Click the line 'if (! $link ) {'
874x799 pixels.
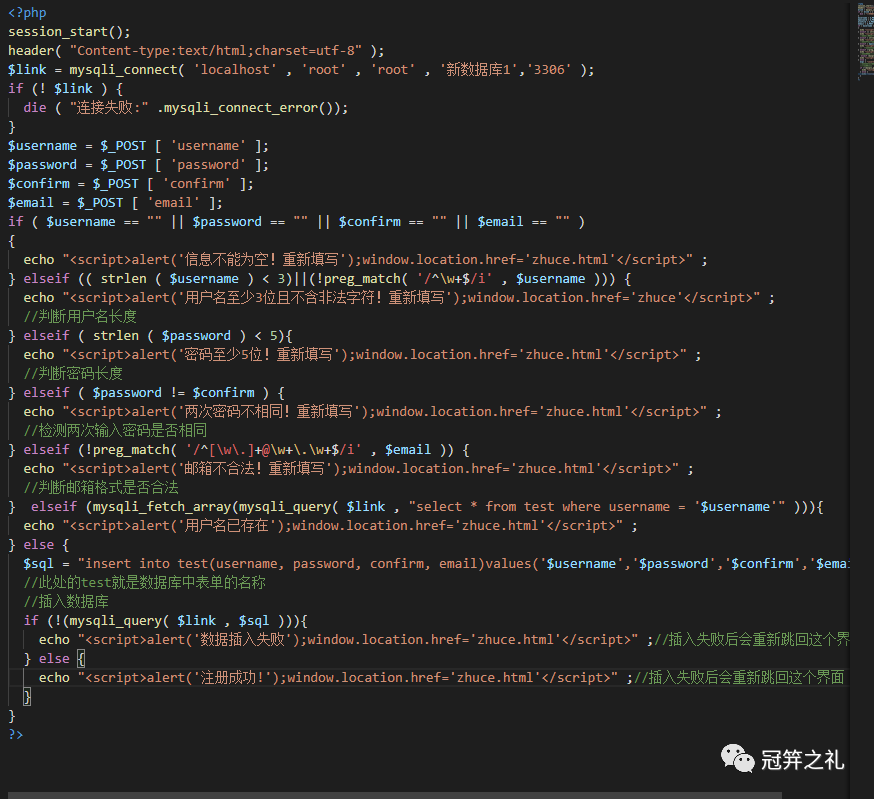[x=65, y=89]
